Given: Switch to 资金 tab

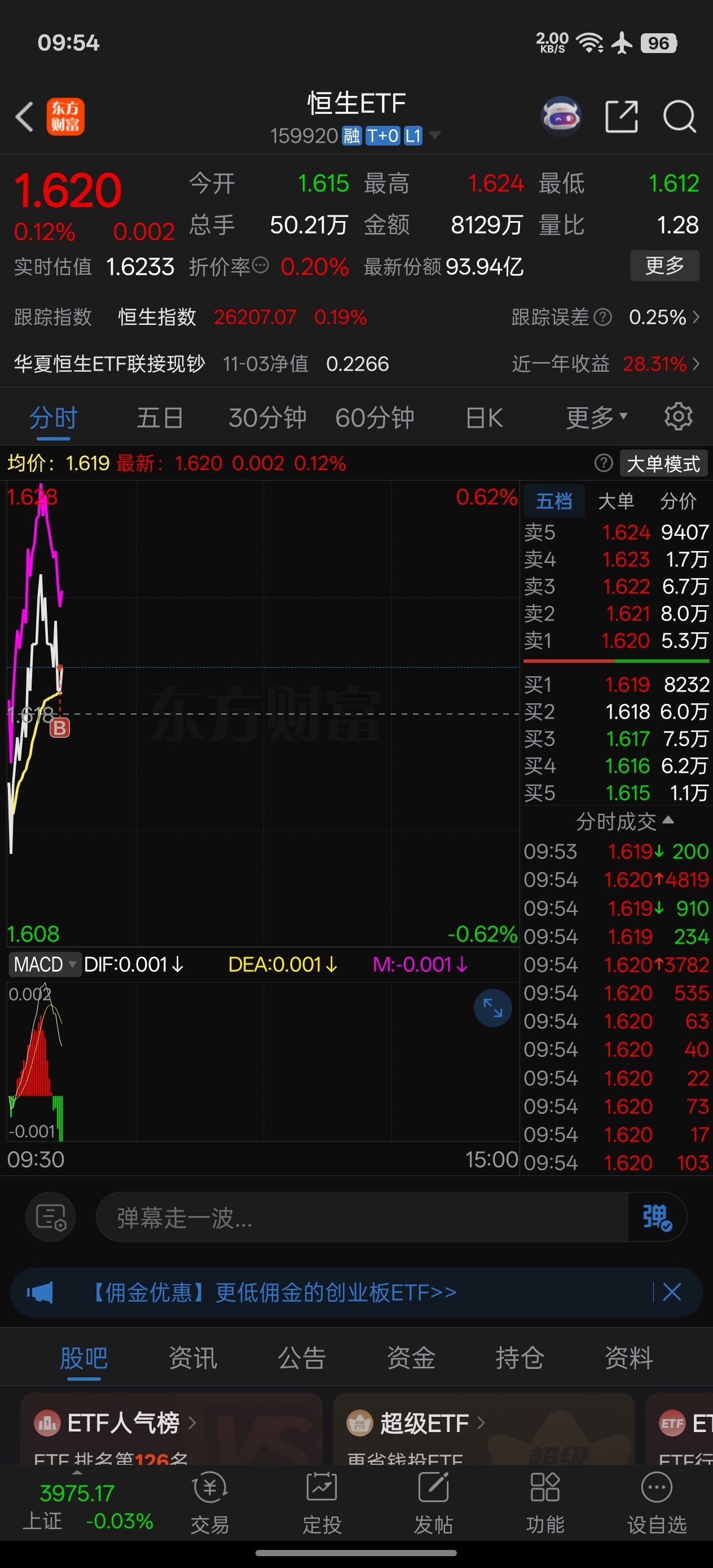Looking at the screenshot, I should pyautogui.click(x=411, y=1358).
